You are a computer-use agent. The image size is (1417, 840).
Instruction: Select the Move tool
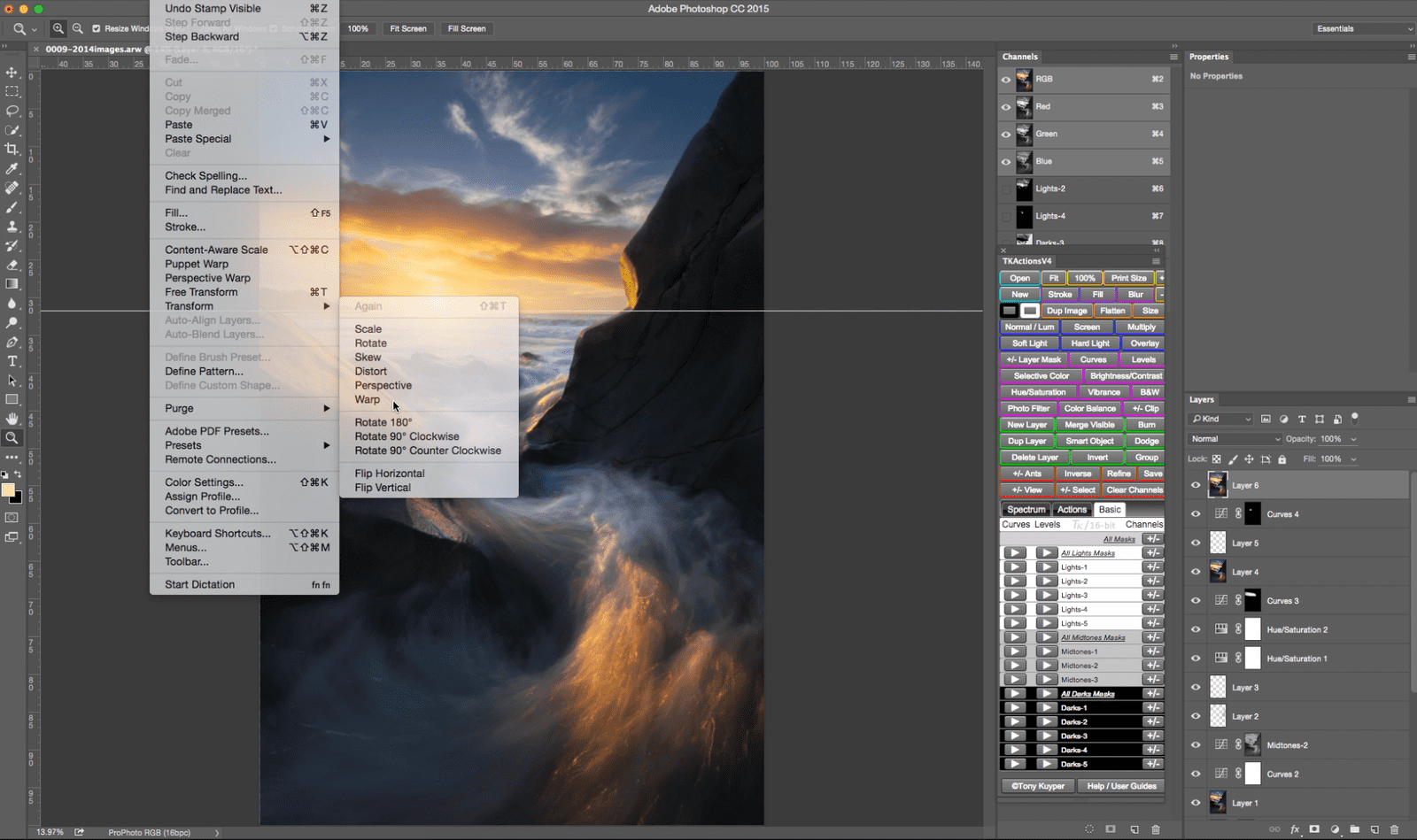click(x=12, y=73)
